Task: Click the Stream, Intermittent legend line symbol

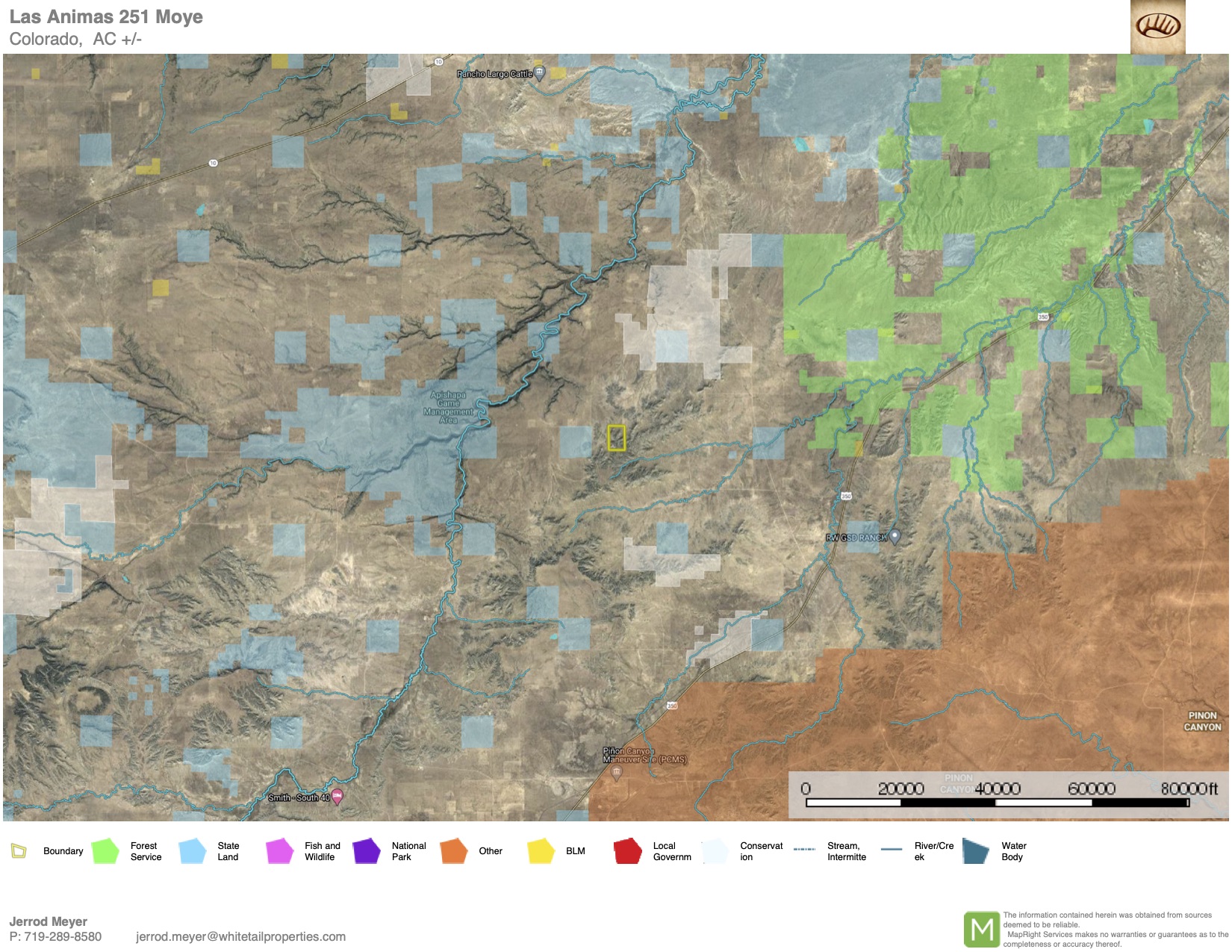Action: 804,850
